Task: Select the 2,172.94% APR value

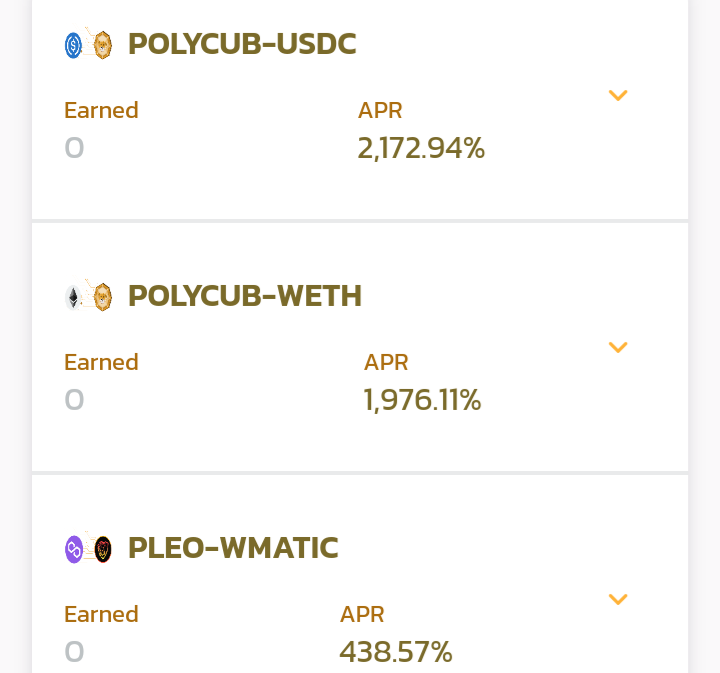Action: pyautogui.click(x=421, y=148)
